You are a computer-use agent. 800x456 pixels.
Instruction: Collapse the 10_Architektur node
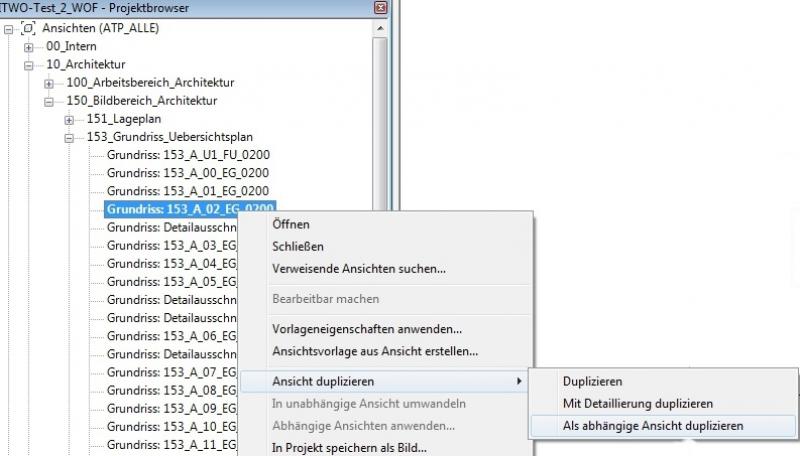pos(29,65)
